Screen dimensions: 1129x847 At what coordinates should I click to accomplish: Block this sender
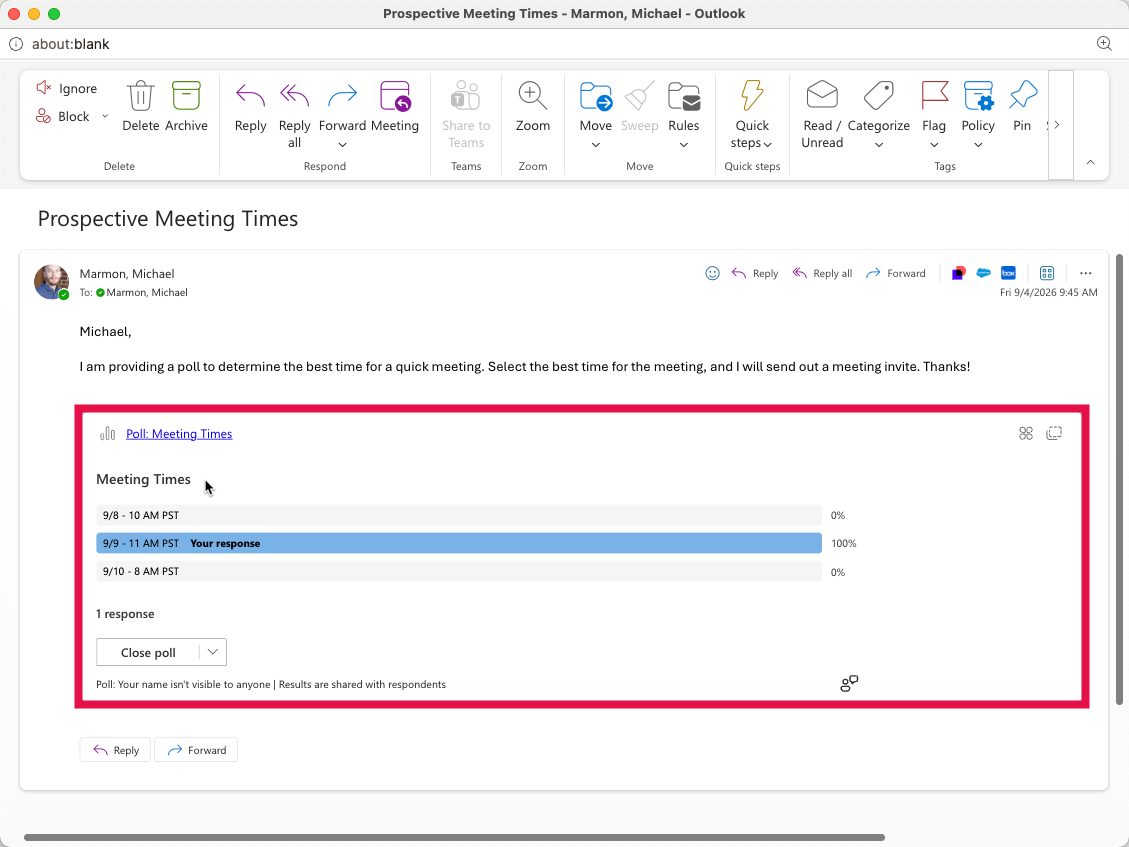(63, 116)
